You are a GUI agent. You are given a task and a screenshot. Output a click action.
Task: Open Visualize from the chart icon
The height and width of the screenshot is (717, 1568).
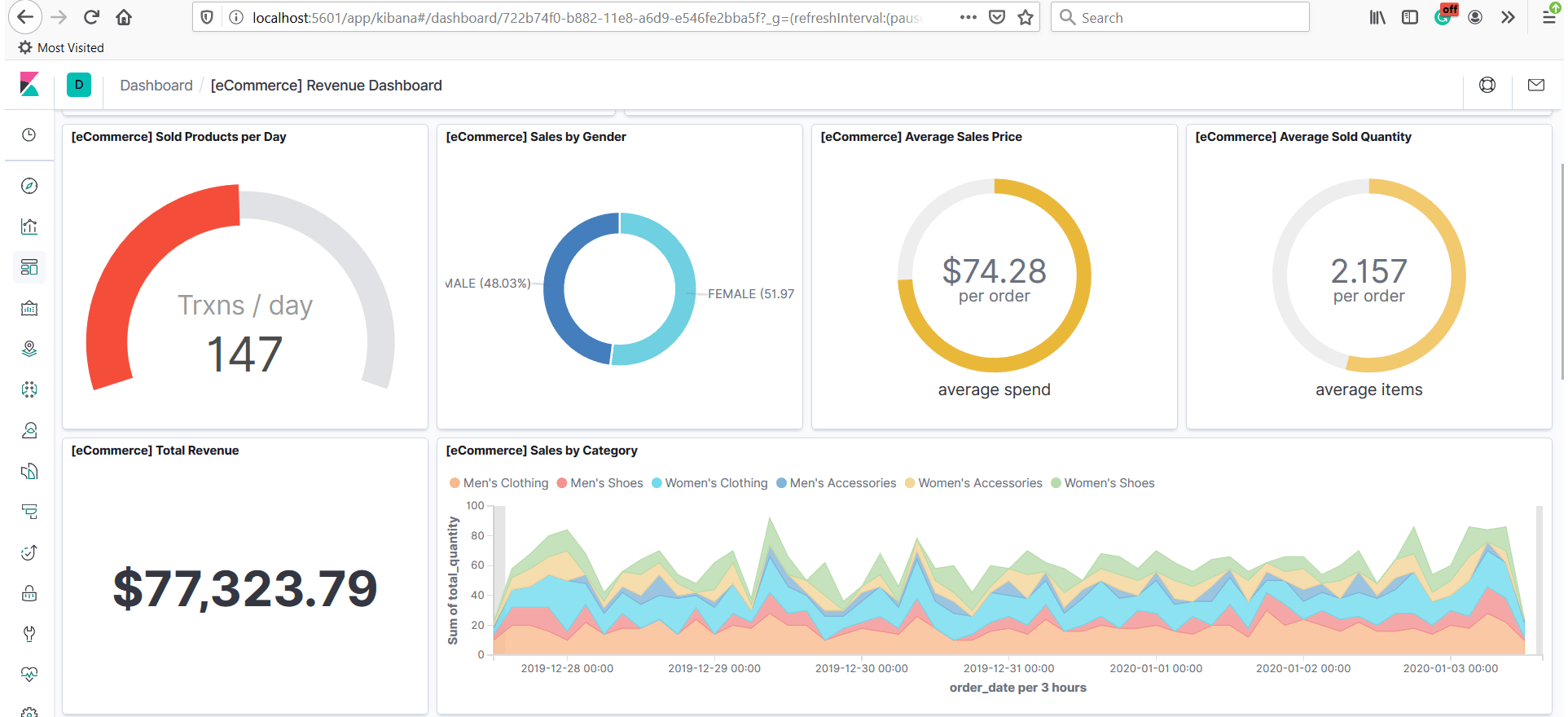[29, 227]
